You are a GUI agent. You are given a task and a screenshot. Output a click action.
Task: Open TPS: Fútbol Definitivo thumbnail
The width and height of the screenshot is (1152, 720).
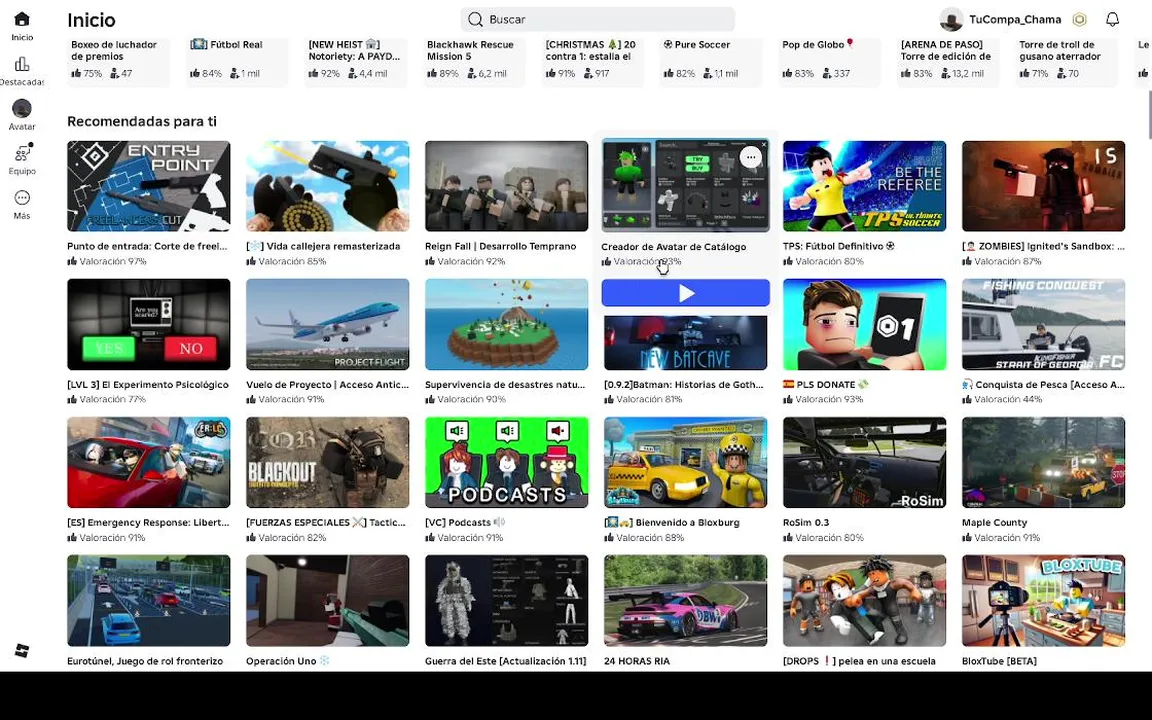point(864,186)
